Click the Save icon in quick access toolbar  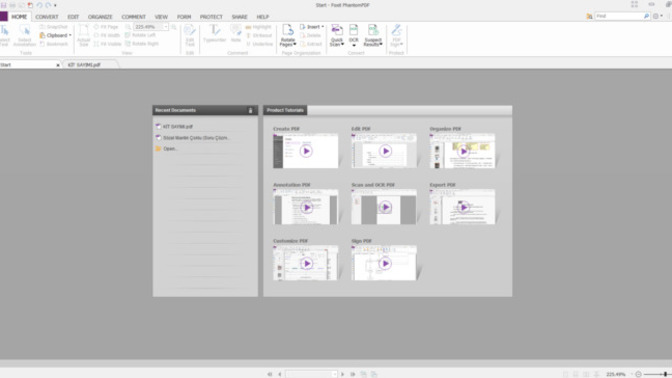tap(4, 5)
